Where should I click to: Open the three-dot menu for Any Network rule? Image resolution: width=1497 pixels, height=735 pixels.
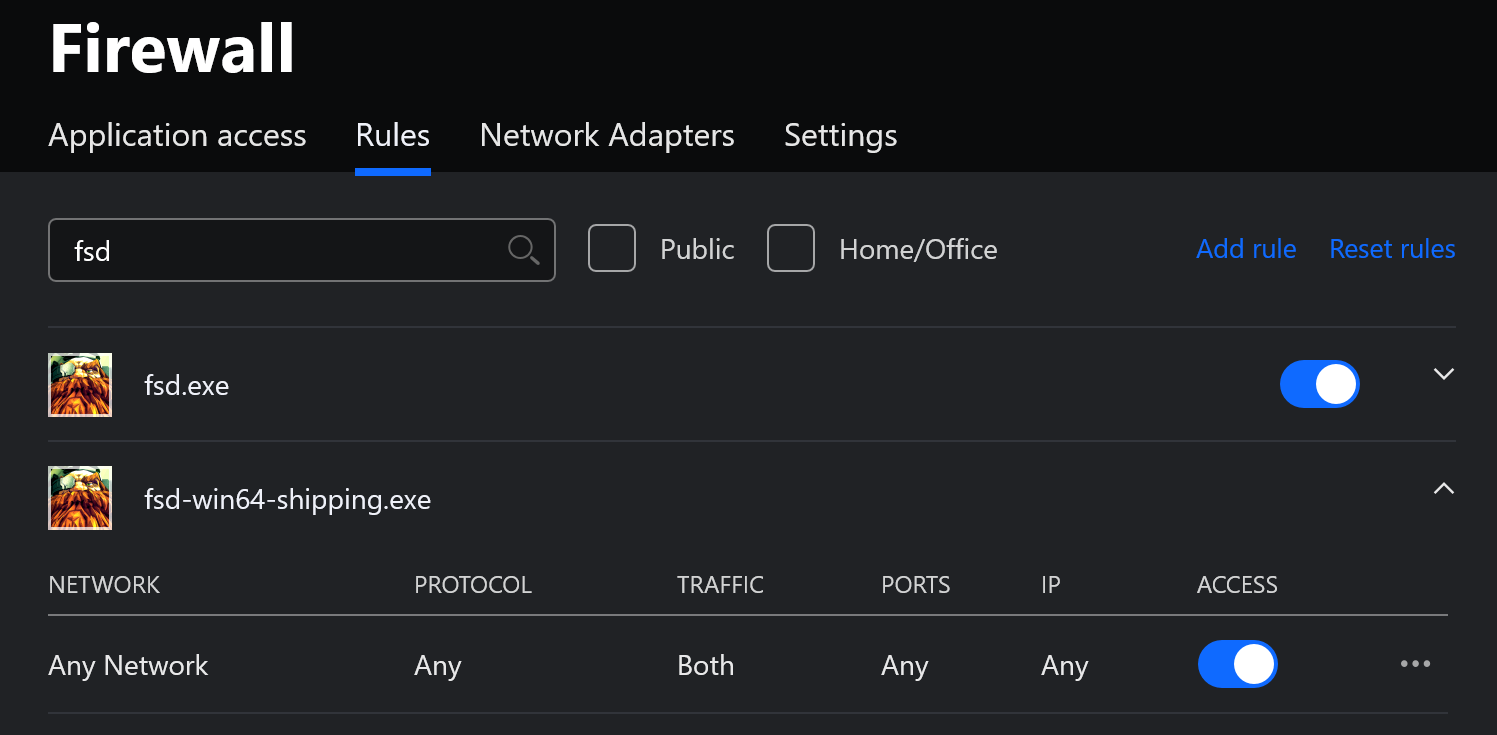pos(1415,664)
